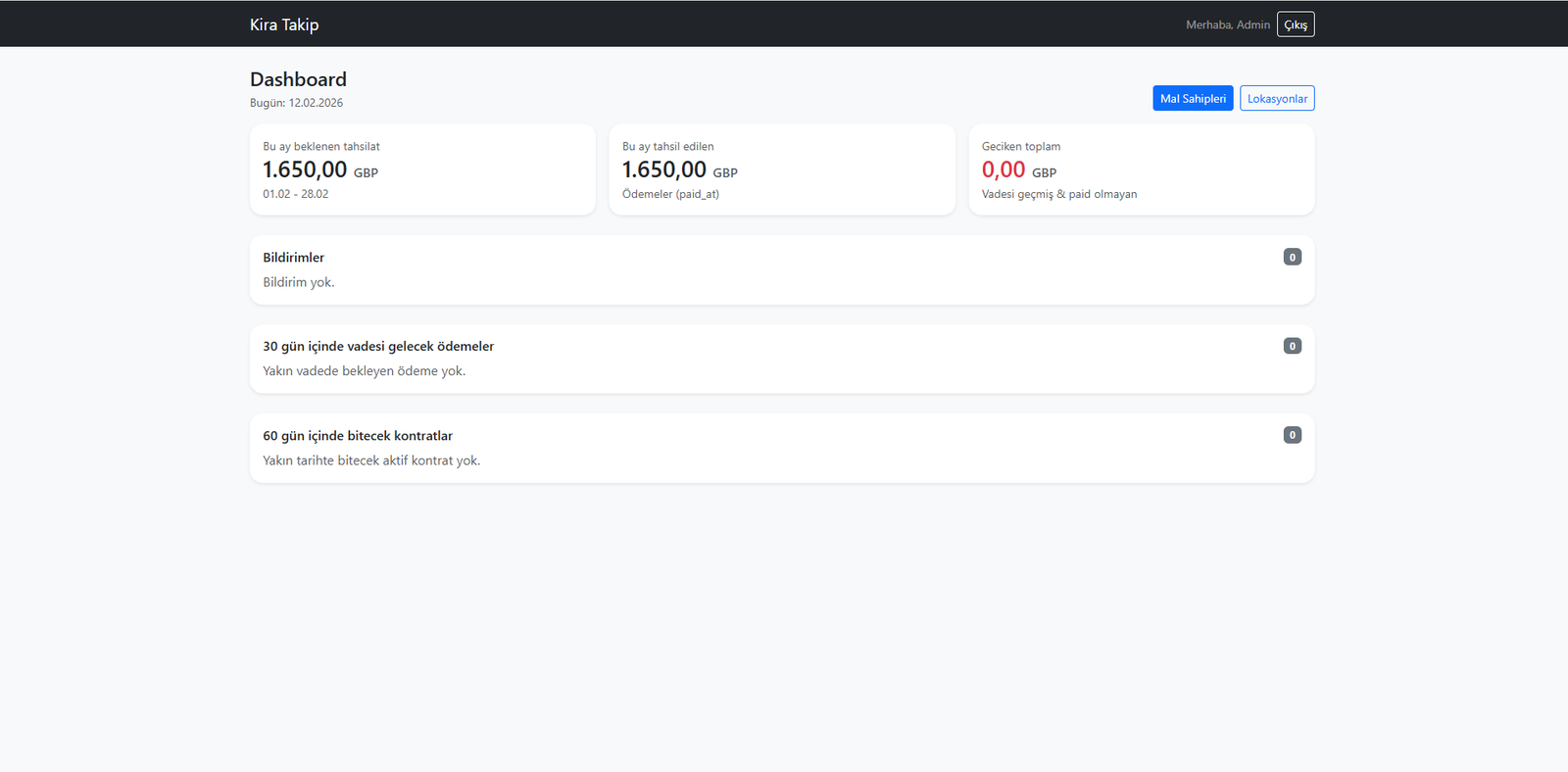Click the Bildirimler count badge
The image size is (1568, 772).
point(1292,257)
